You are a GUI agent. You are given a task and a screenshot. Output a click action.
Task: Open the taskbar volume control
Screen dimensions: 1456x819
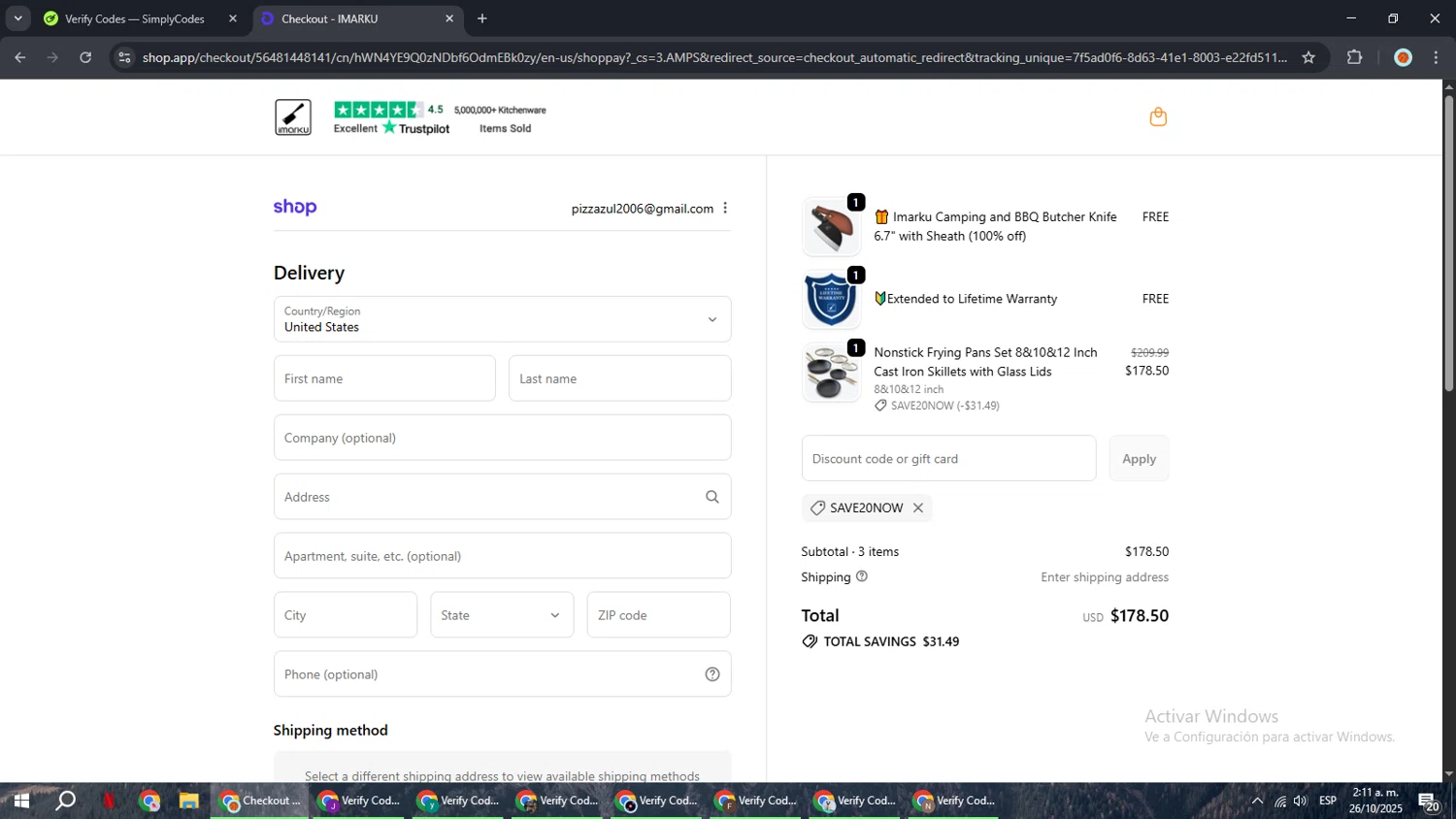1301,801
